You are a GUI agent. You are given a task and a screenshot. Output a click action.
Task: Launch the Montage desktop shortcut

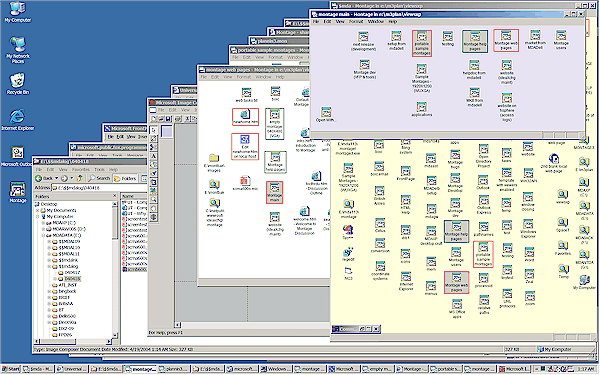click(18, 192)
